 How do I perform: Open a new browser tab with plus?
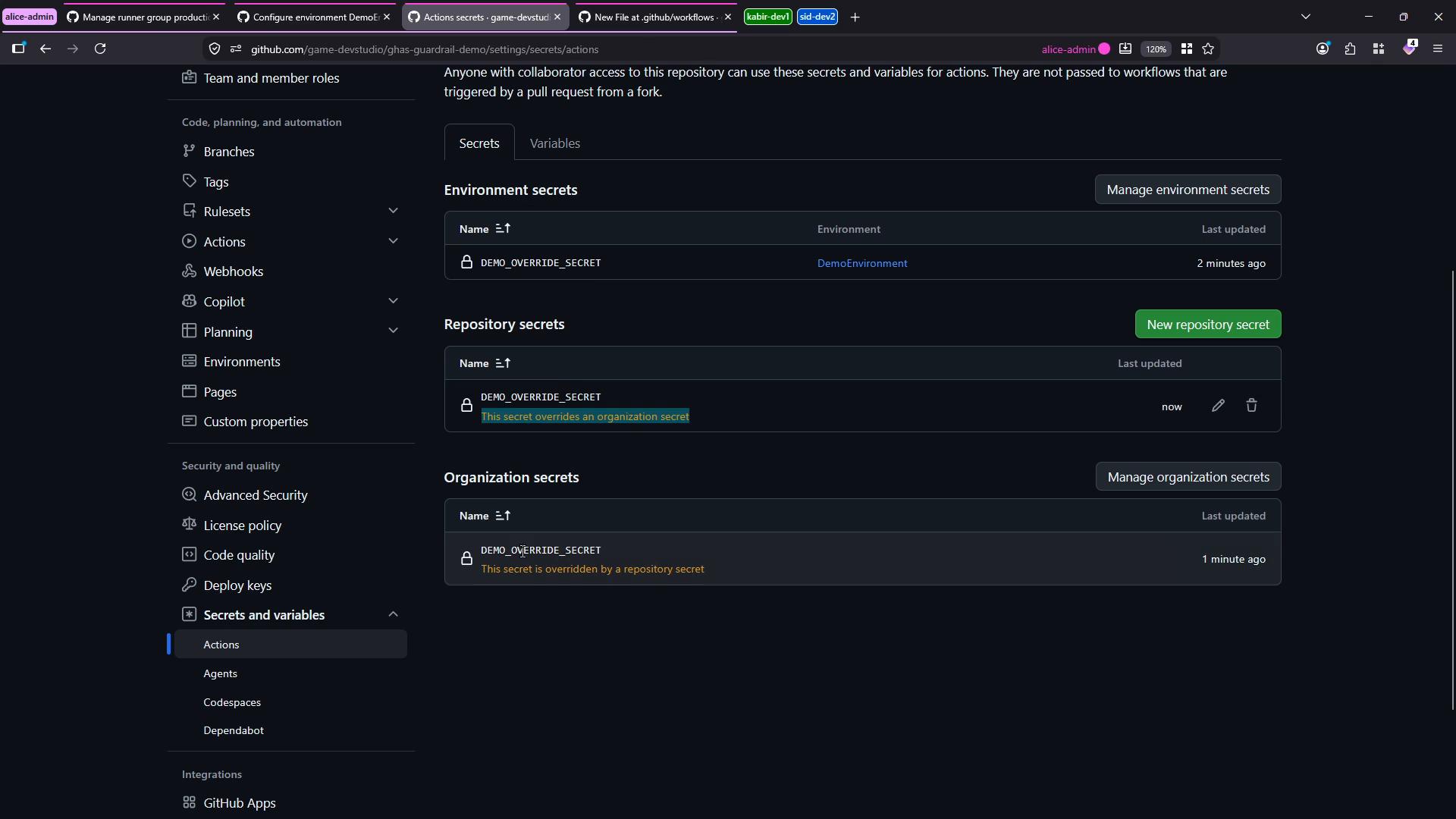tap(855, 17)
